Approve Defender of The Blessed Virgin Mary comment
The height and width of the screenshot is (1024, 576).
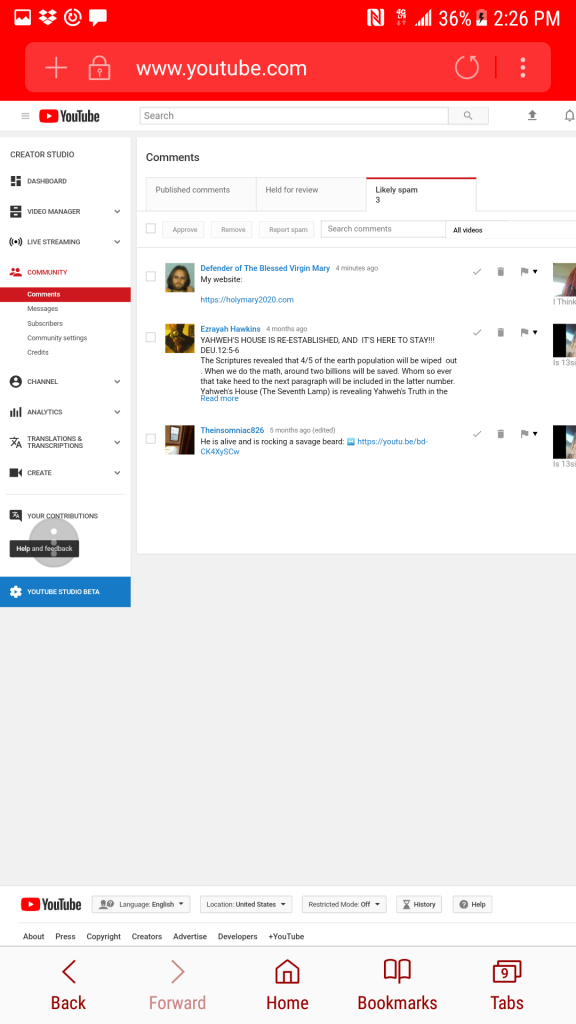tap(477, 272)
